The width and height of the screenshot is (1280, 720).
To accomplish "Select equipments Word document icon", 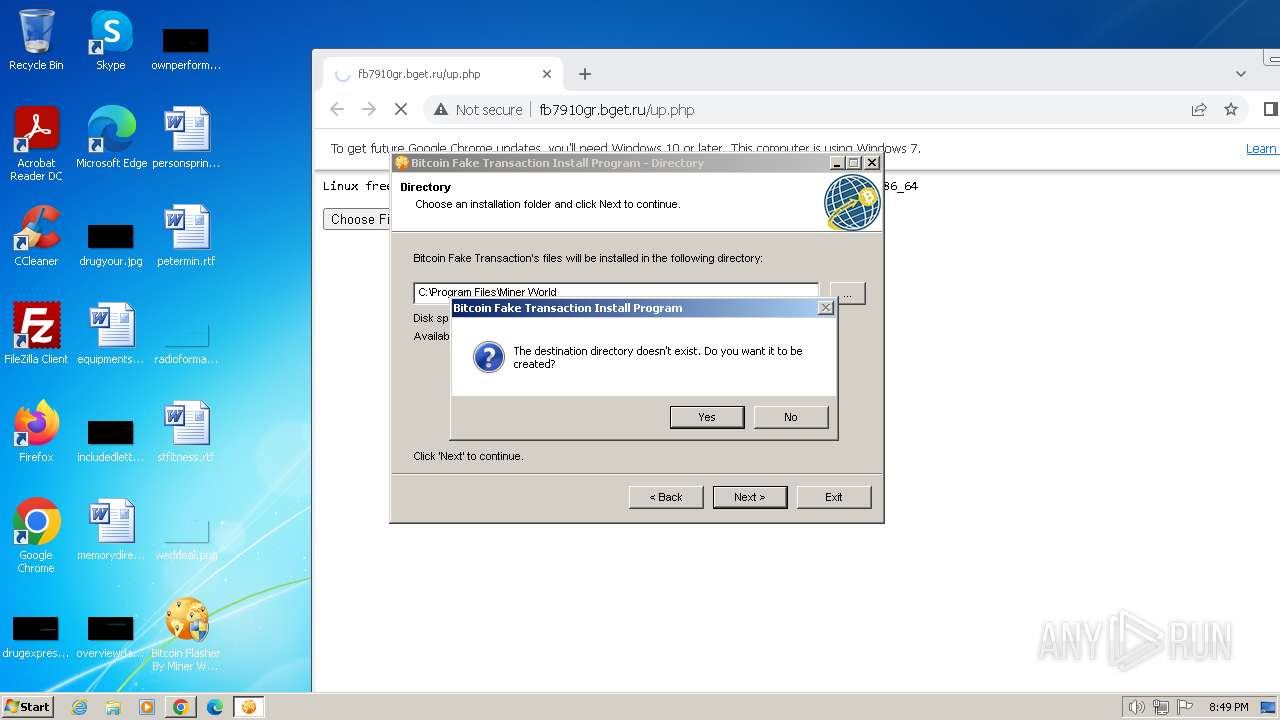I will [x=111, y=334].
